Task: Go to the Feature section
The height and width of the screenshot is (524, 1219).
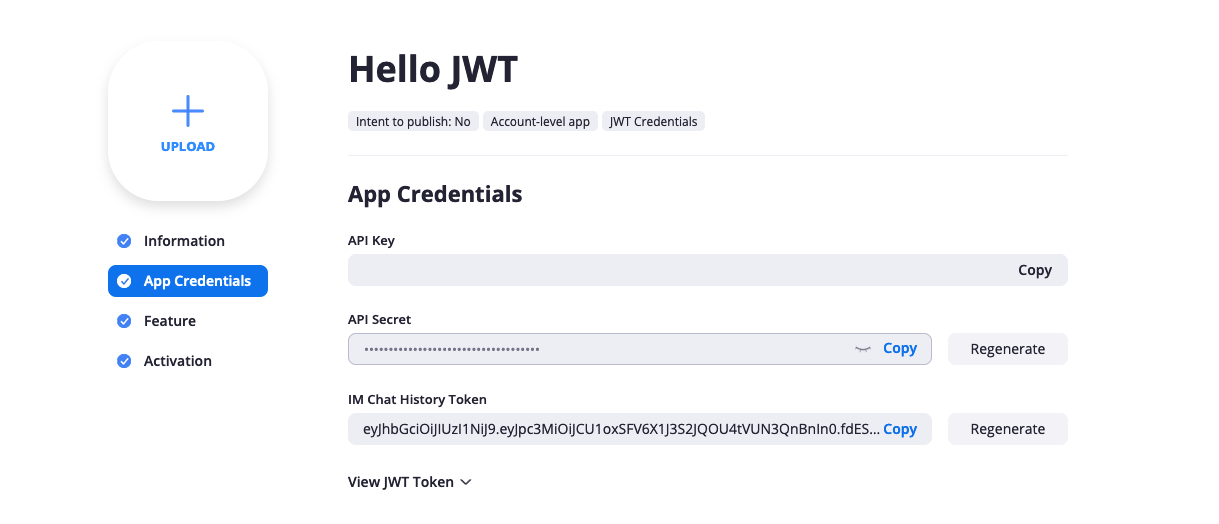Action: click(x=170, y=321)
